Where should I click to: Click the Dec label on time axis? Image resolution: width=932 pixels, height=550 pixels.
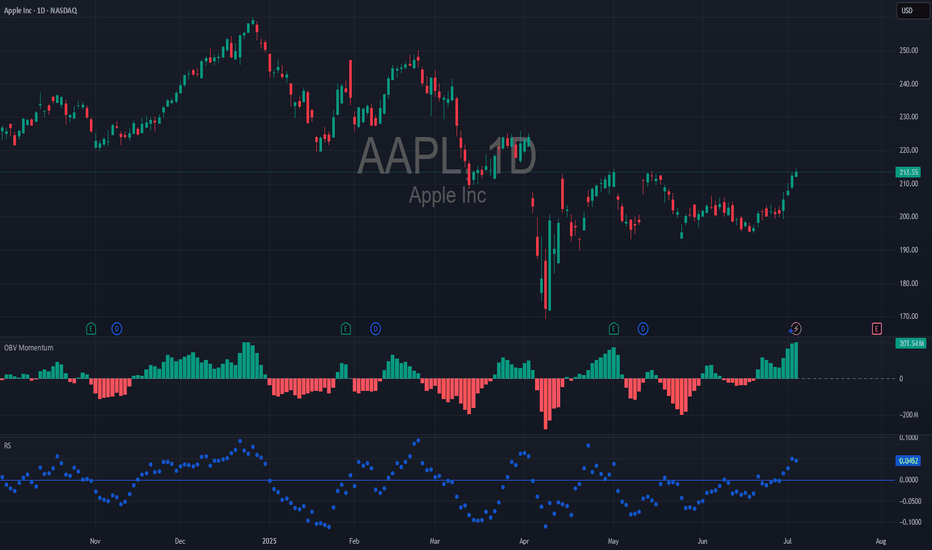180,542
